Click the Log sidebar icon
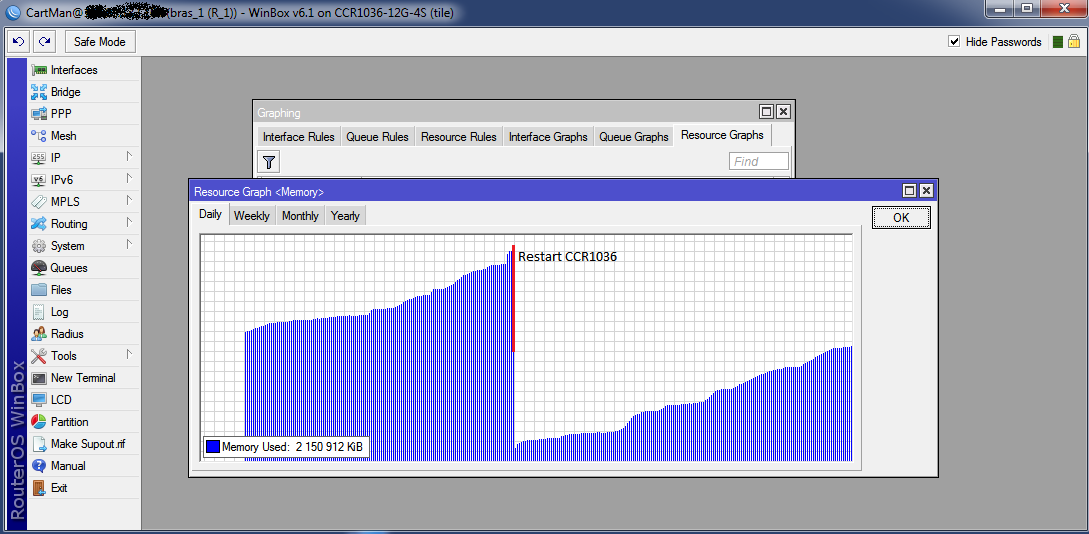1089x534 pixels. [39, 312]
